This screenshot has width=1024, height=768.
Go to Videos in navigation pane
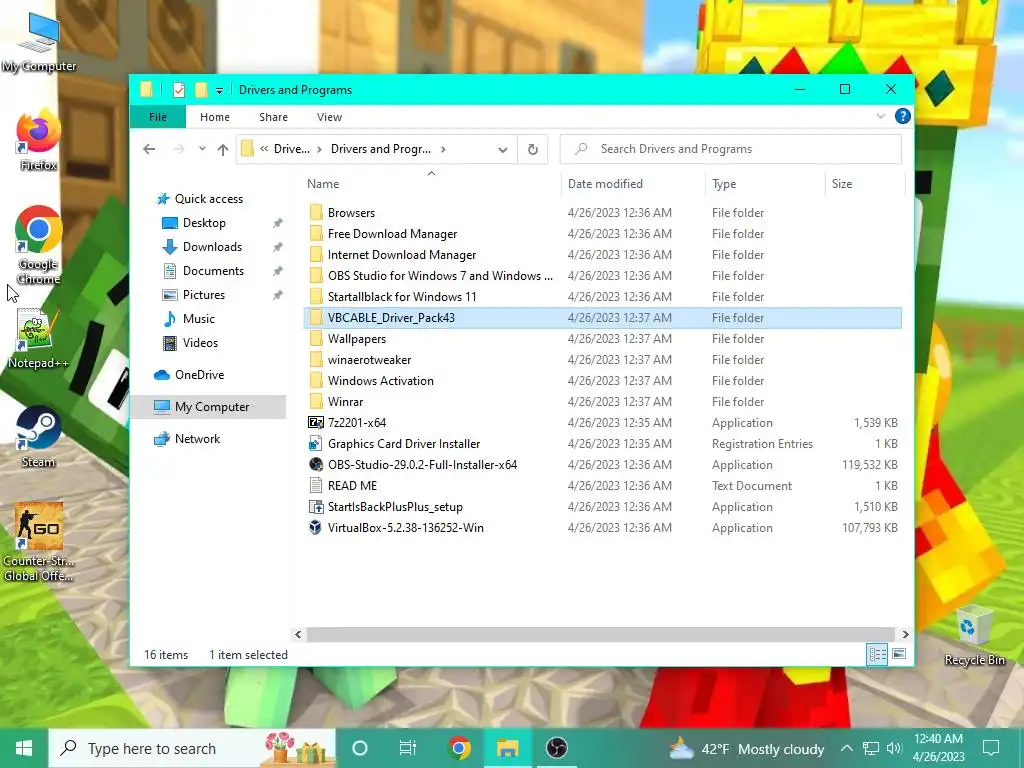[x=200, y=343]
